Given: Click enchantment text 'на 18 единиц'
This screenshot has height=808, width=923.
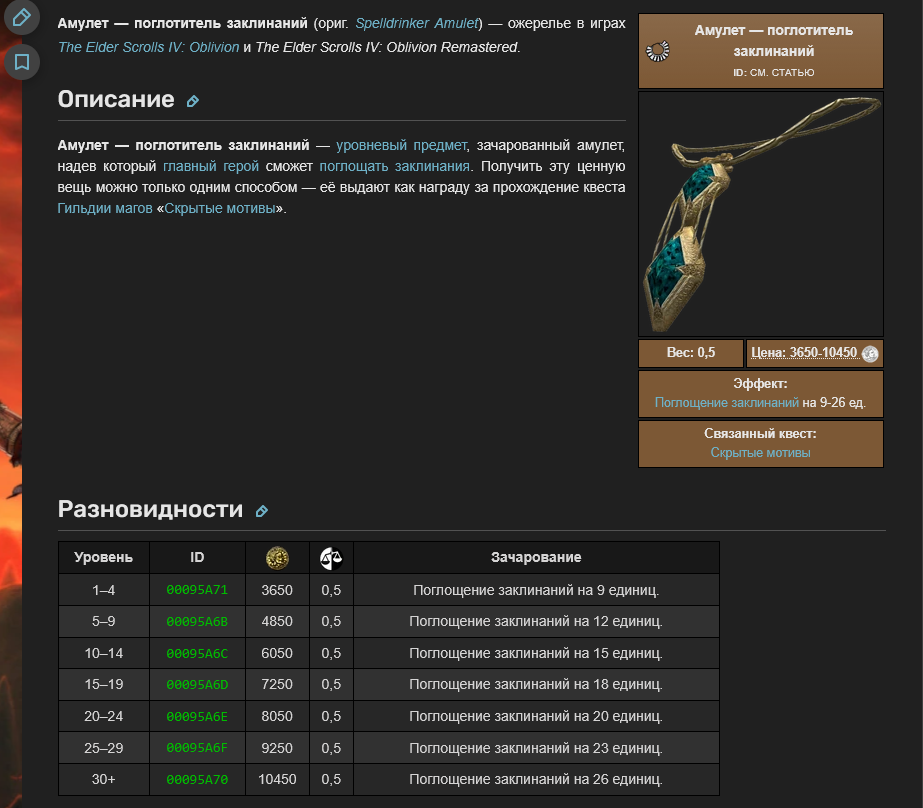Looking at the screenshot, I should (618, 684).
